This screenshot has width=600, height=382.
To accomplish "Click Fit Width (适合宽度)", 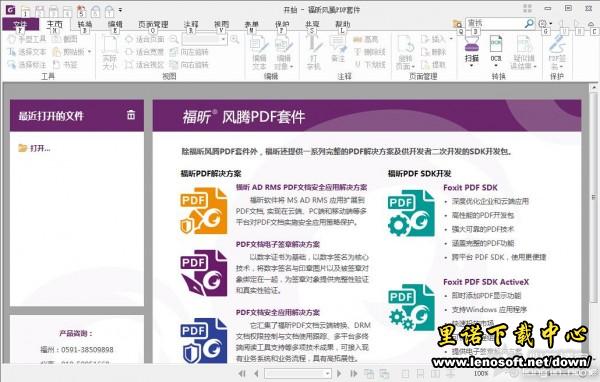I will [145, 52].
